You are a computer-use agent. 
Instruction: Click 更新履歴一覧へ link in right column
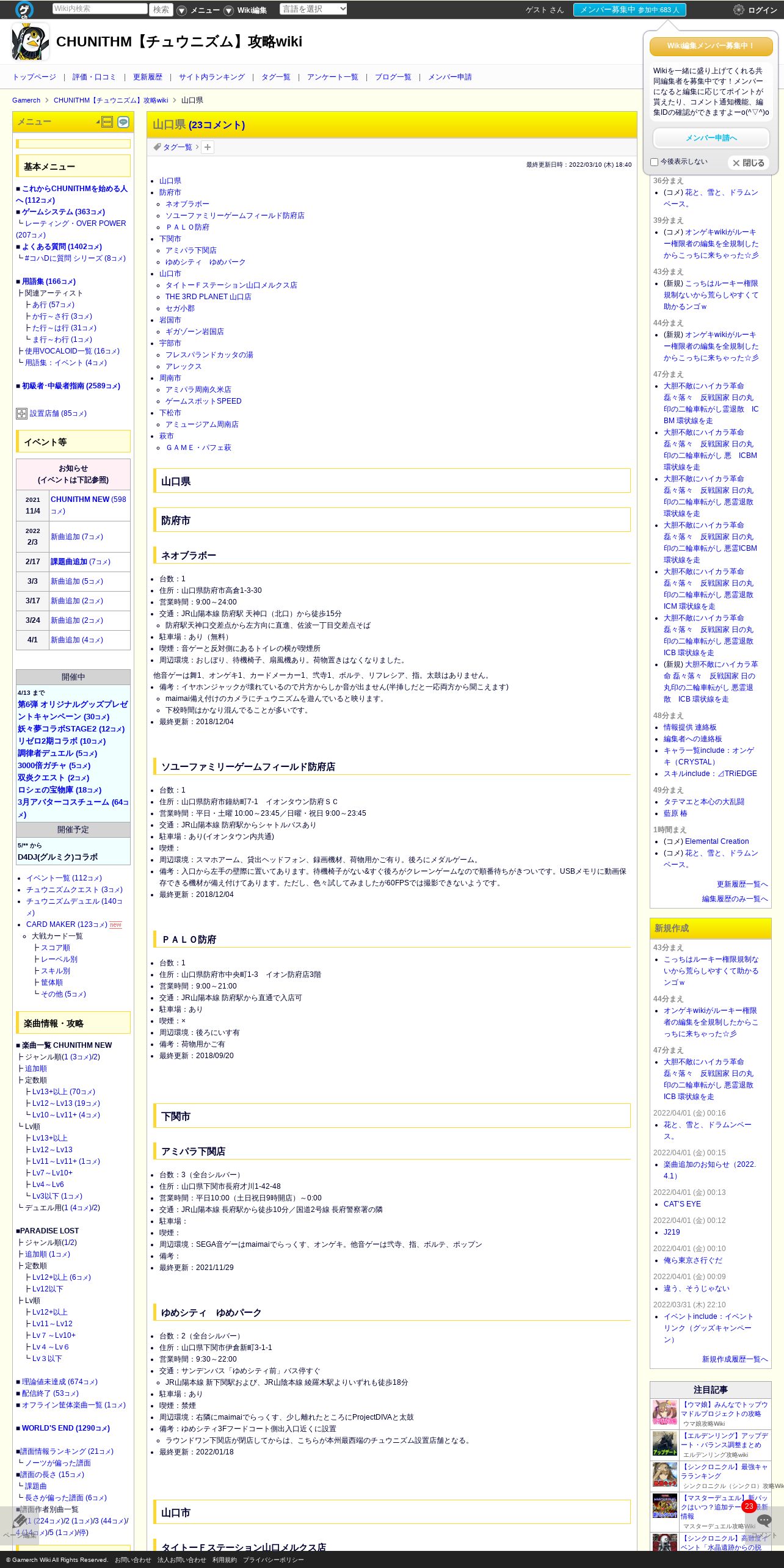point(742,885)
